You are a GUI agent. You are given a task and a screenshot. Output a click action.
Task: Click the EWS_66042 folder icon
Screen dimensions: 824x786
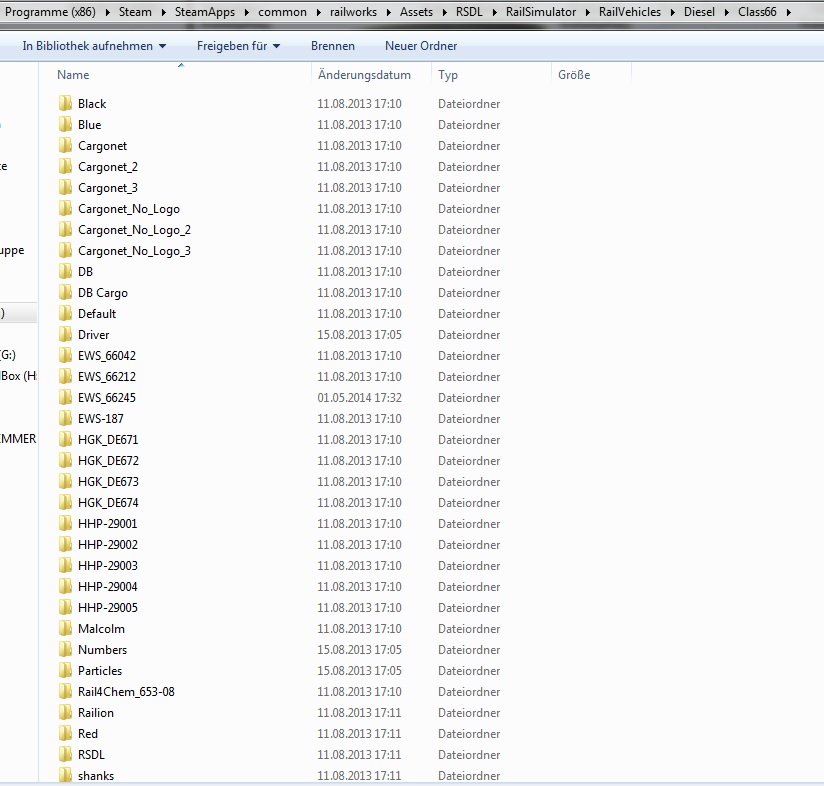coord(65,355)
